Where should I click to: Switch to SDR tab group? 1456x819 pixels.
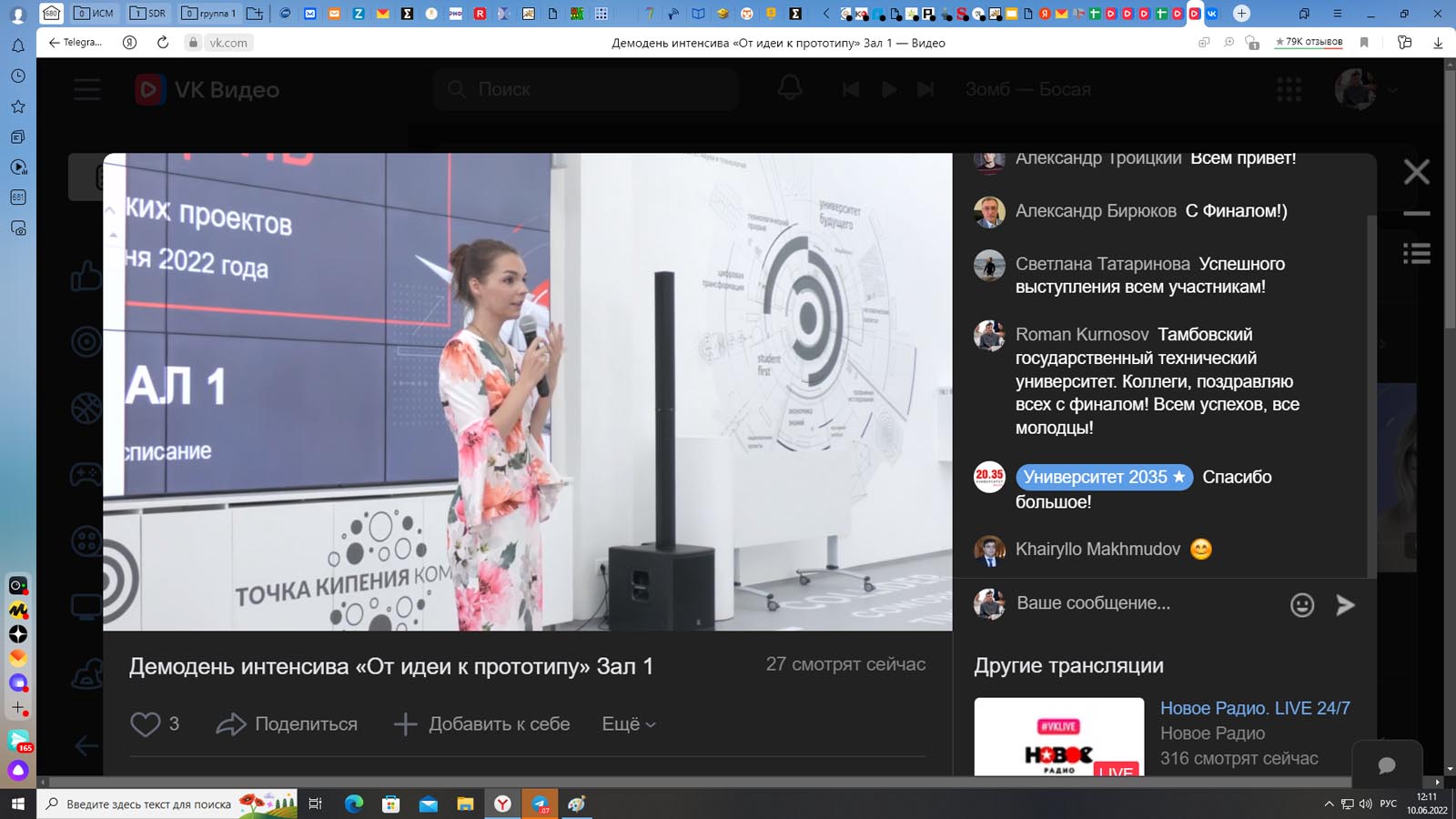(x=148, y=14)
